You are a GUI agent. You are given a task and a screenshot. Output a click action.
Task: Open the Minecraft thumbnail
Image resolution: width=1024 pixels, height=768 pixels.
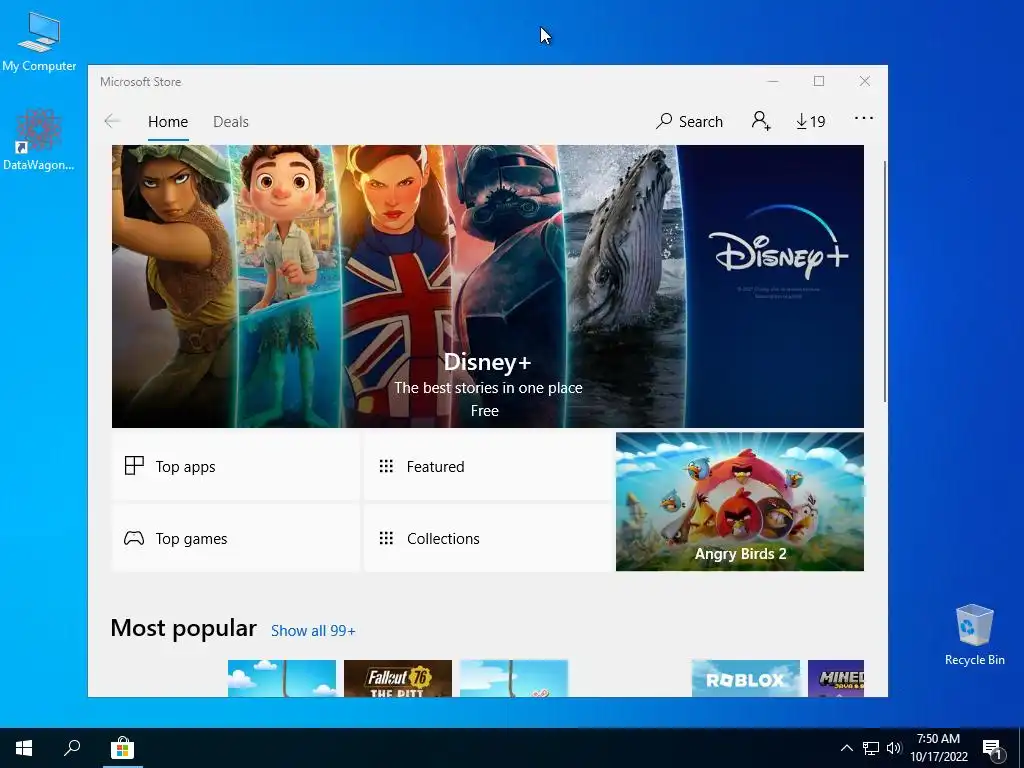coord(835,678)
